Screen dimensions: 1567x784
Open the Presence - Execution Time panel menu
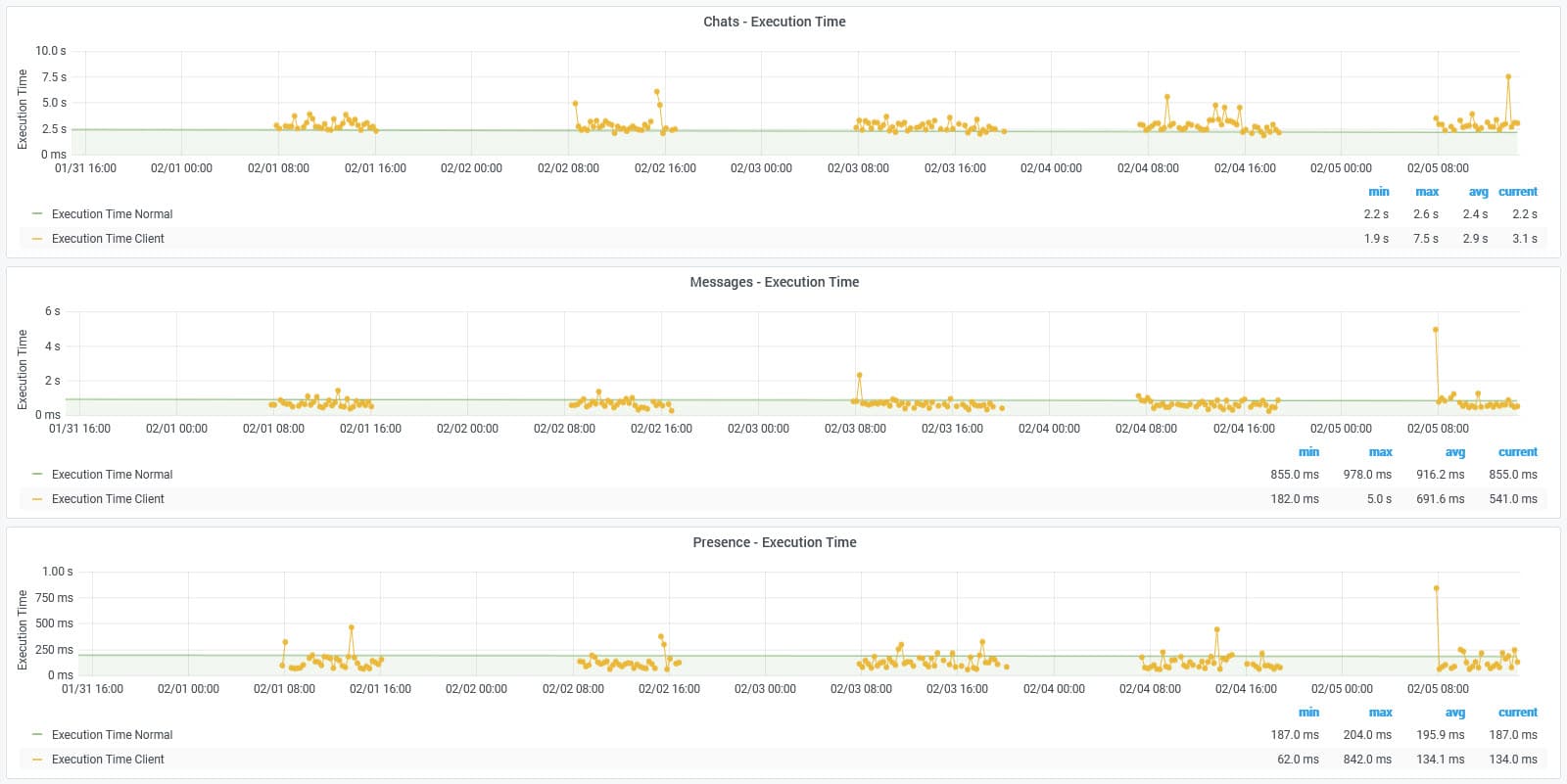pos(774,542)
